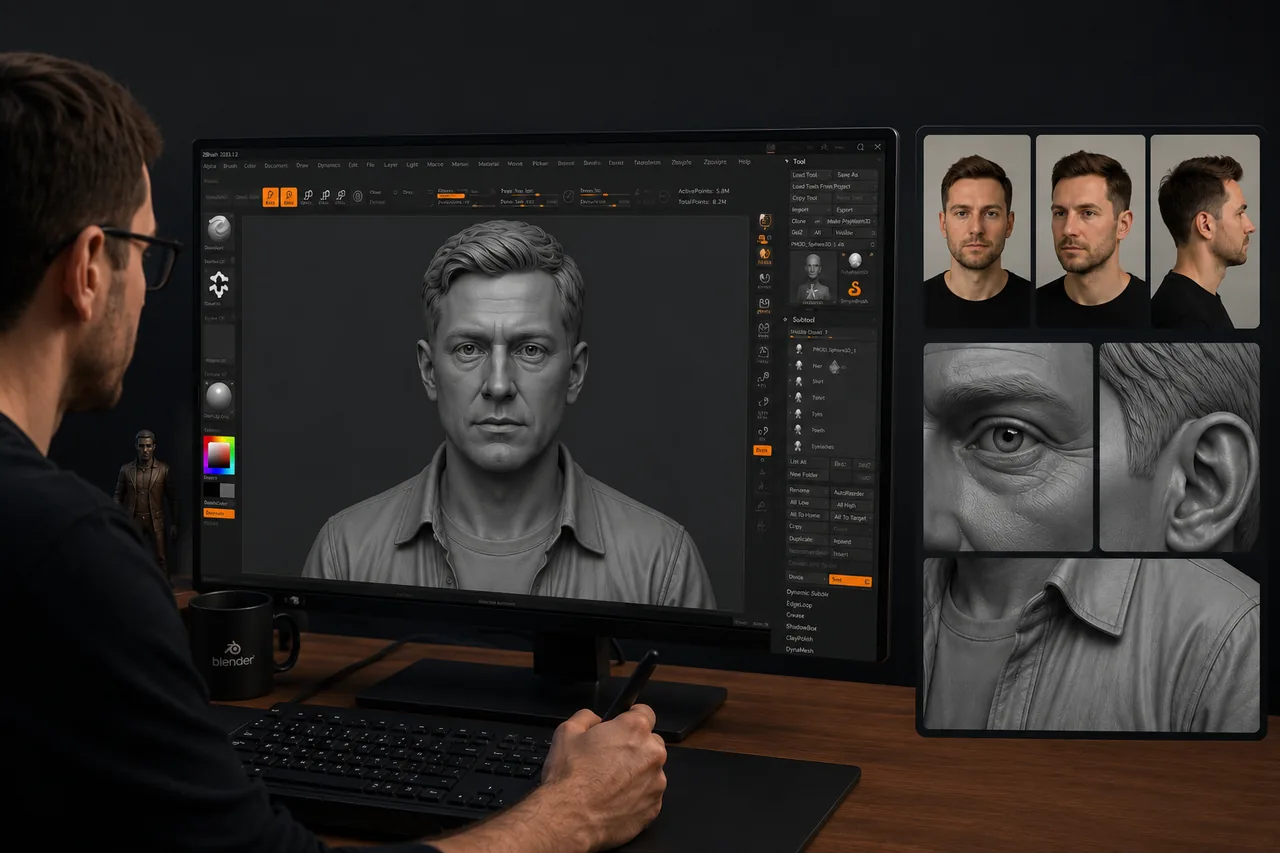
Task: Toggle the orange labeled button on right viewport shelf
Action: click(x=762, y=450)
